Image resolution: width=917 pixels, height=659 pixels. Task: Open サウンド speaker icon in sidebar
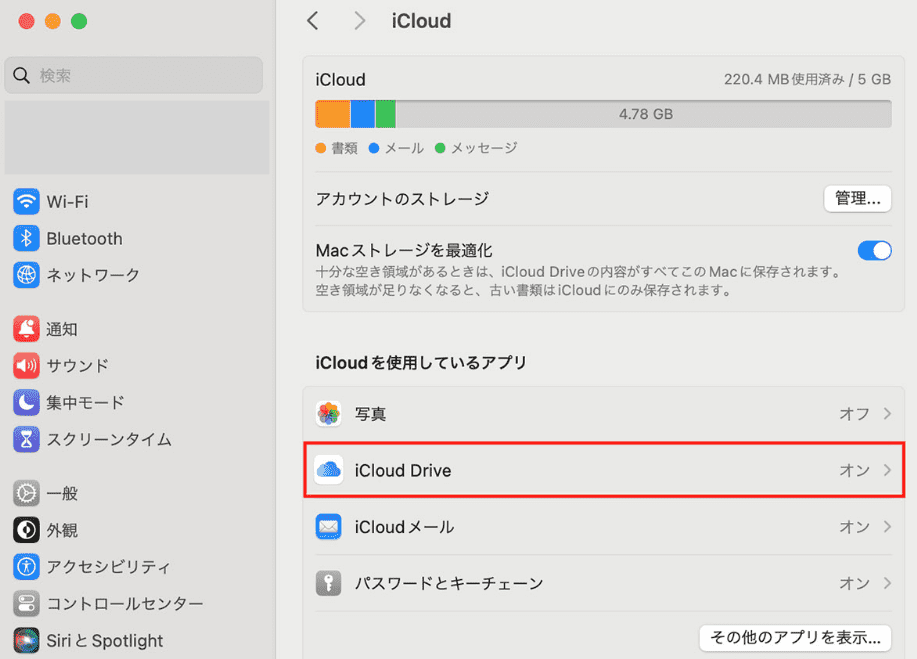26,366
